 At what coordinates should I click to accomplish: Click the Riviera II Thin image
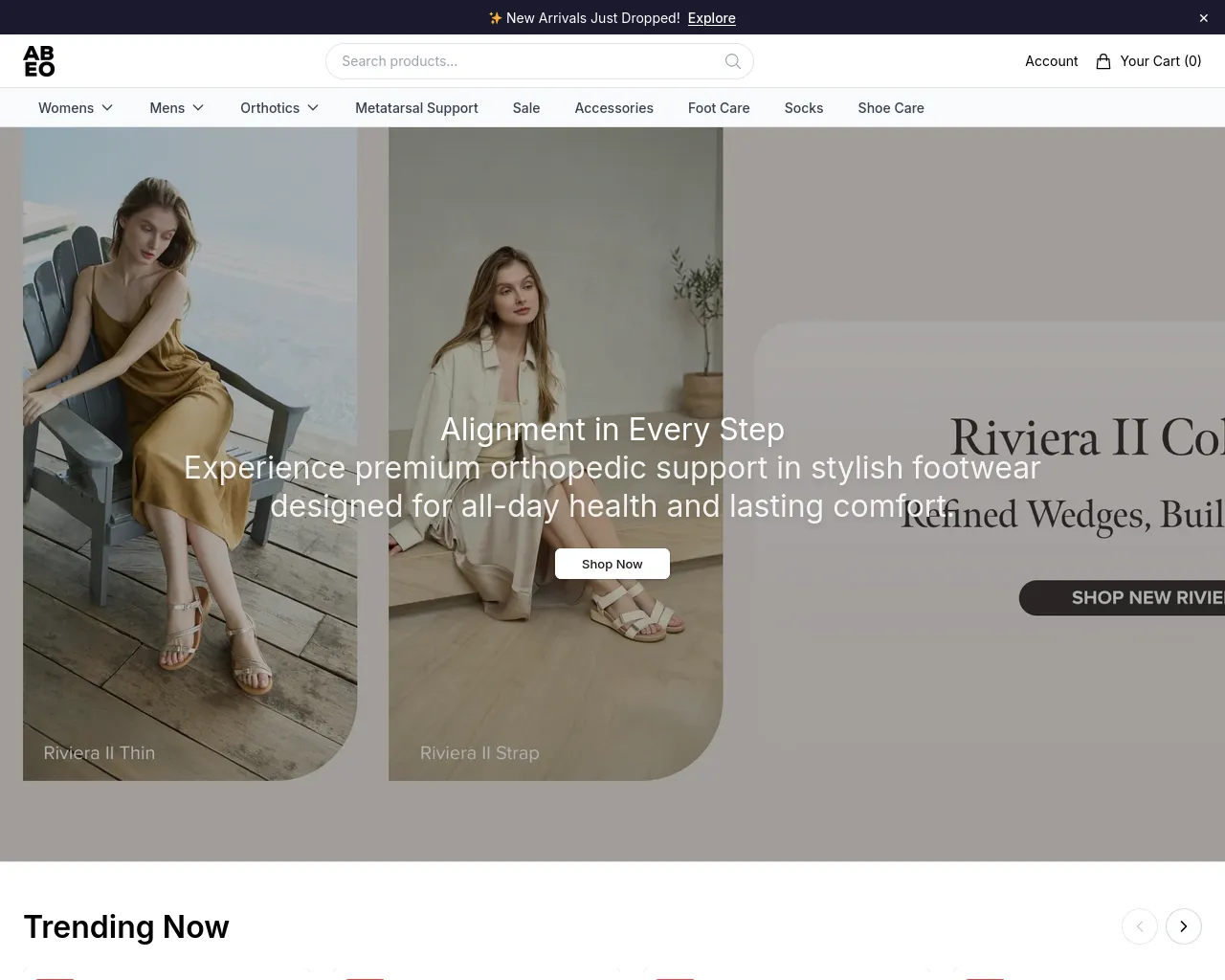pyautogui.click(x=189, y=454)
